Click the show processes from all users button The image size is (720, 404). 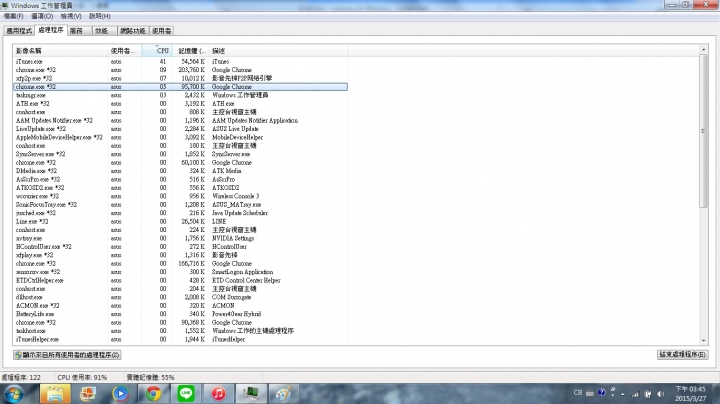67,355
